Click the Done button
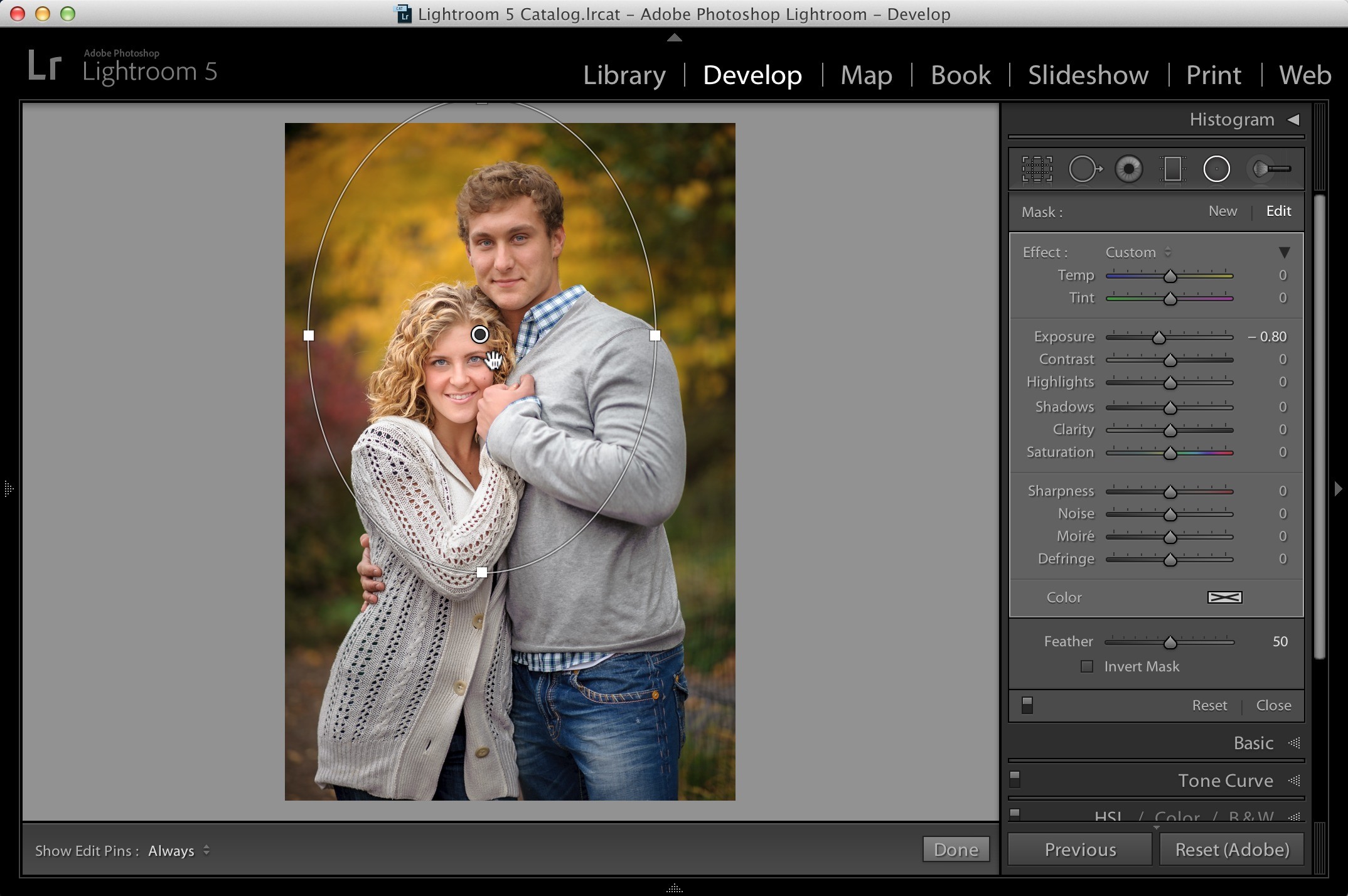 click(x=956, y=850)
